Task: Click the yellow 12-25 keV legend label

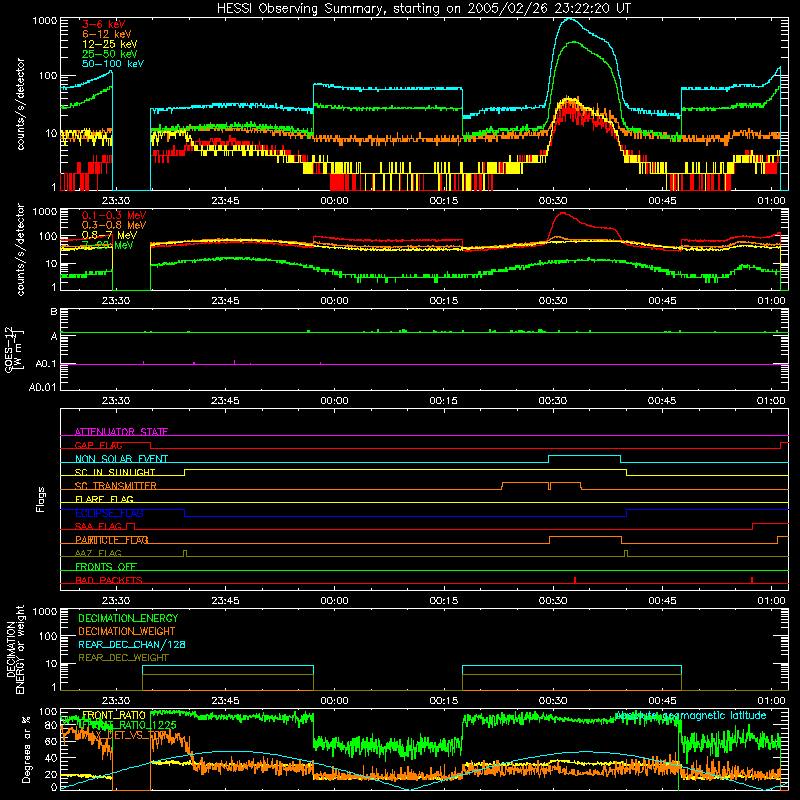Action: coord(110,44)
